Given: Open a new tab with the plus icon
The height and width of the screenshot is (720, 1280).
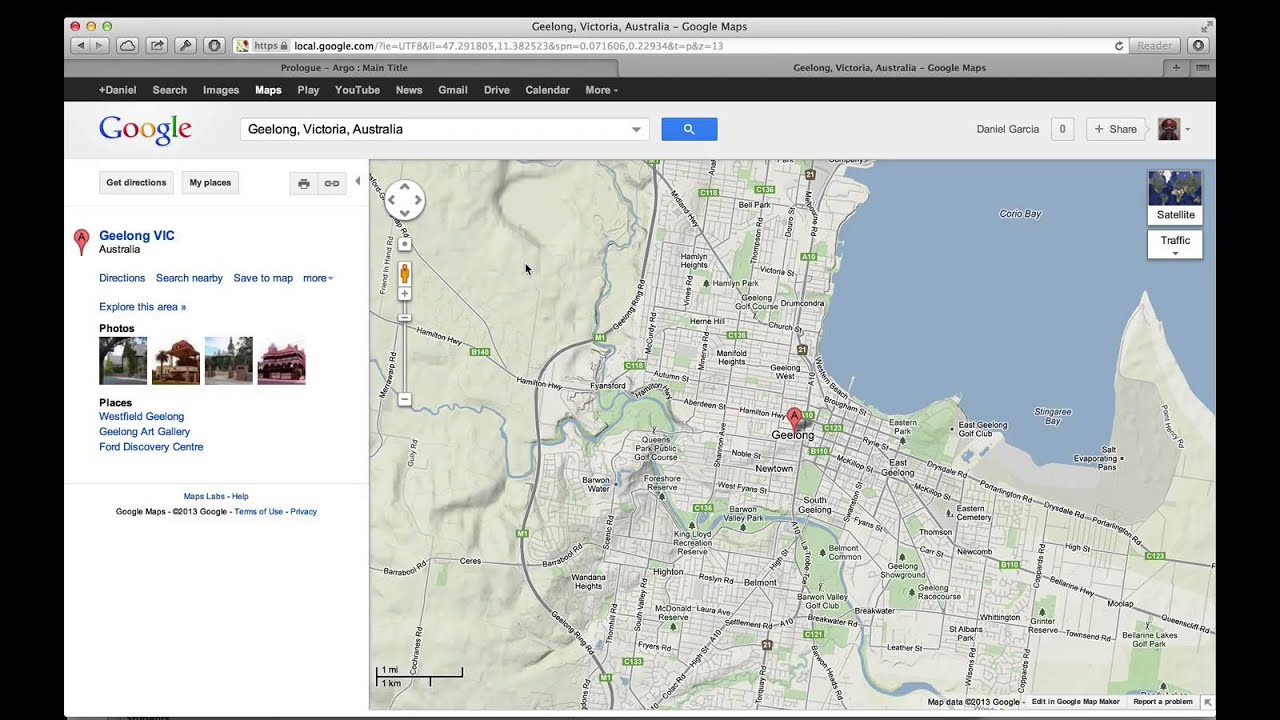Looking at the screenshot, I should click(x=1176, y=68).
